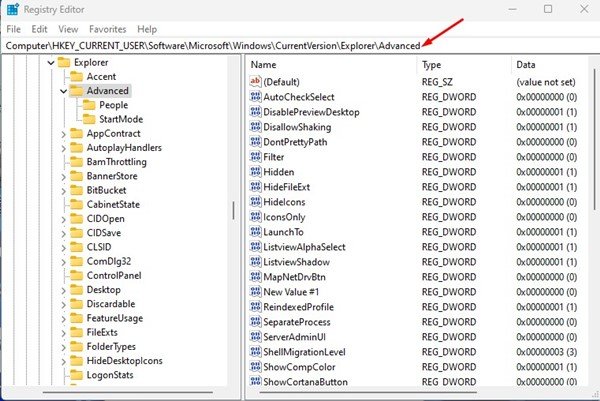Viewport: 600px width, 401px height.
Task: Click the SeparateProcess DWORD icon
Action: click(255, 321)
